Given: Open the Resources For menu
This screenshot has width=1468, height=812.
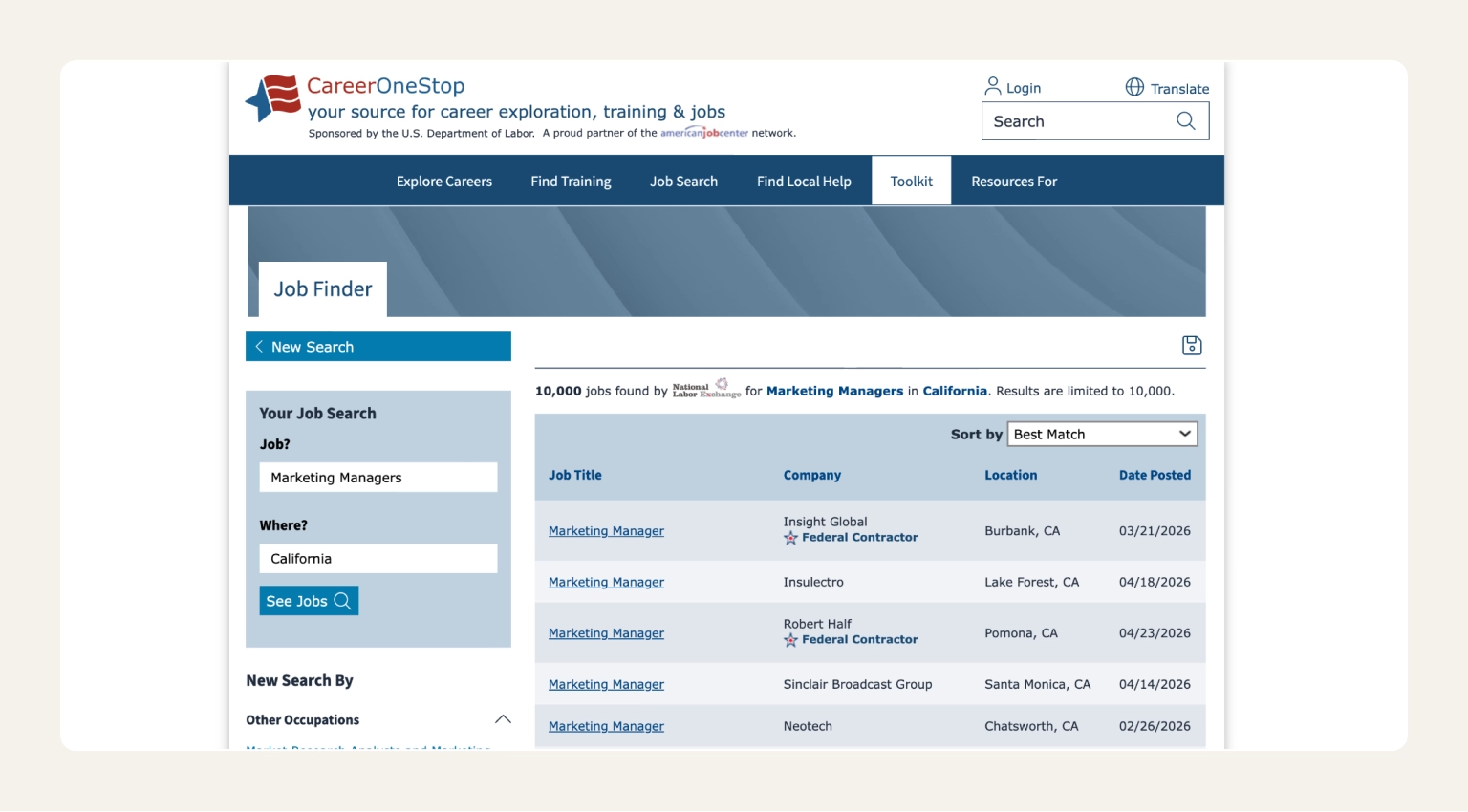Looking at the screenshot, I should point(1014,182).
